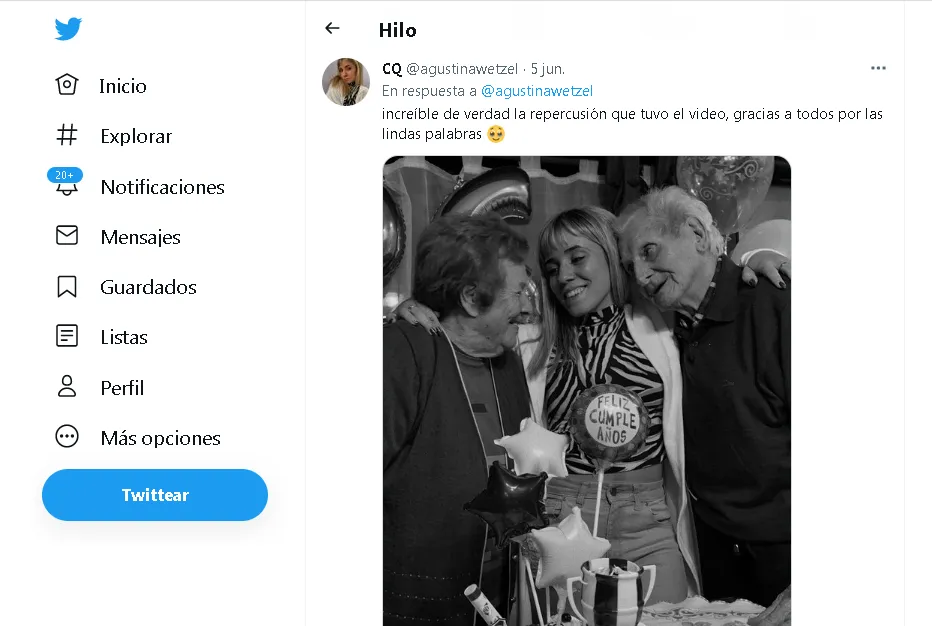Click the Listas icon
Screen dimensions: 932x626
[x=67, y=337]
